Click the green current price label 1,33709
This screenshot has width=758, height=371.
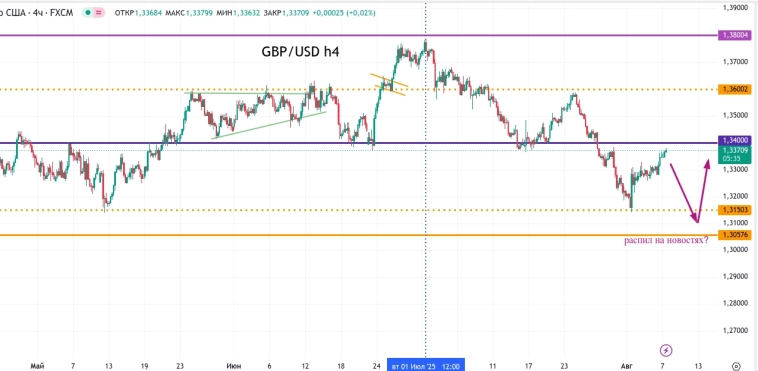click(735, 150)
